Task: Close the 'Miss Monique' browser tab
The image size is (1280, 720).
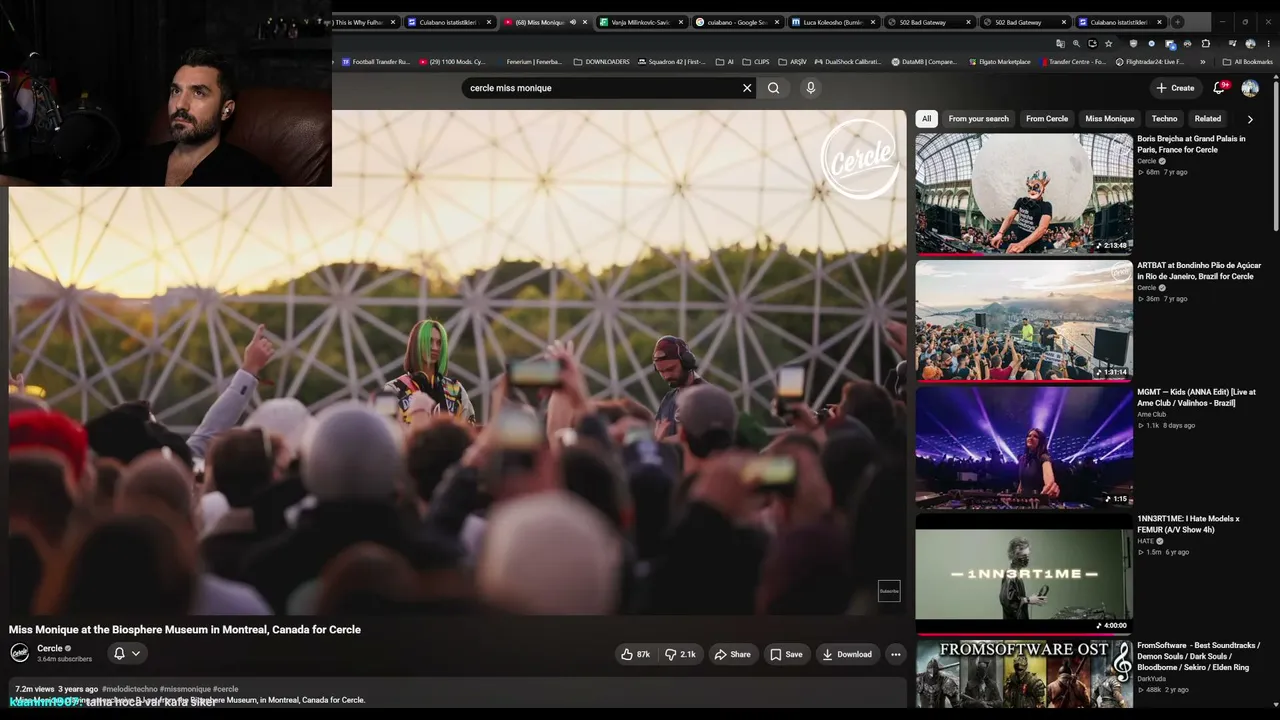Action: [x=585, y=22]
